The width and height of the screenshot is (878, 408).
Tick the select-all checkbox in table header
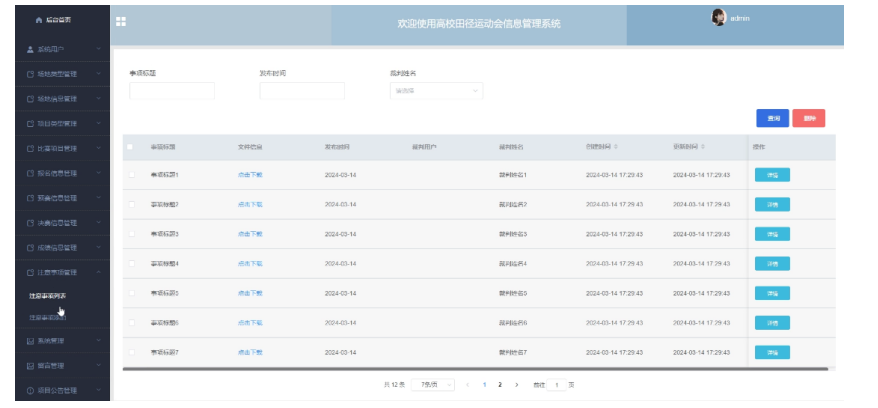(130, 147)
